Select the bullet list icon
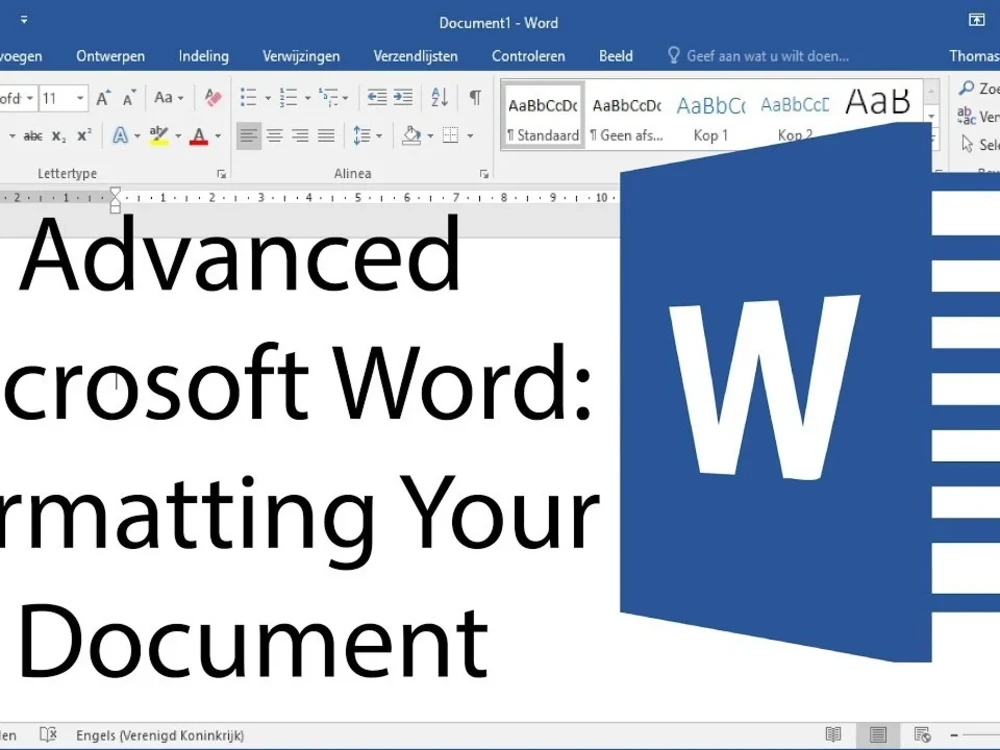Image resolution: width=1000 pixels, height=750 pixels. 251,97
